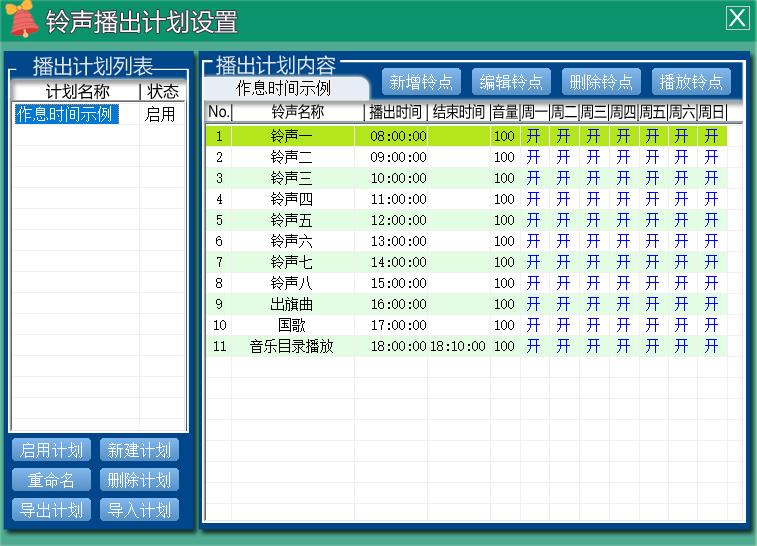Close the 铃声播出计划设置 window

[737, 18]
